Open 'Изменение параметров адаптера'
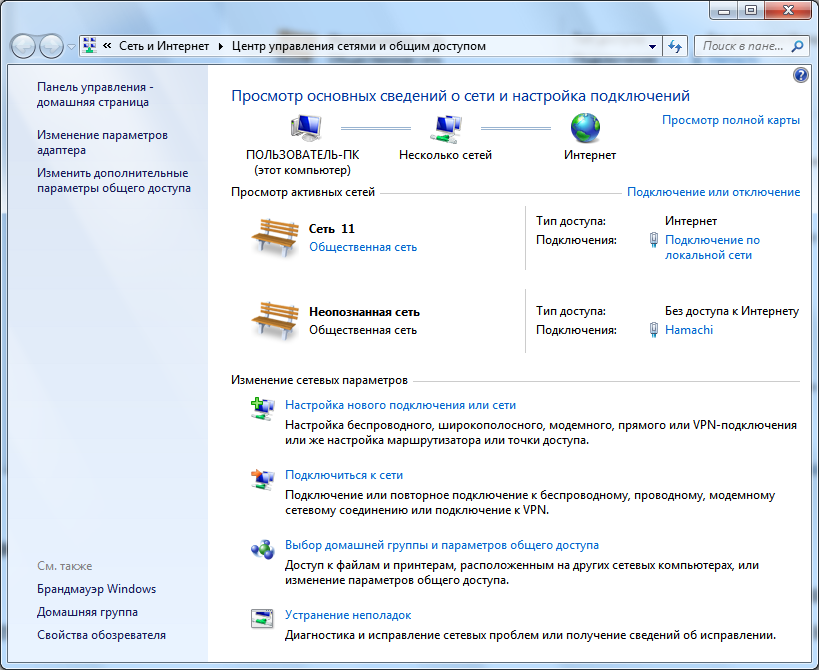 [102, 143]
